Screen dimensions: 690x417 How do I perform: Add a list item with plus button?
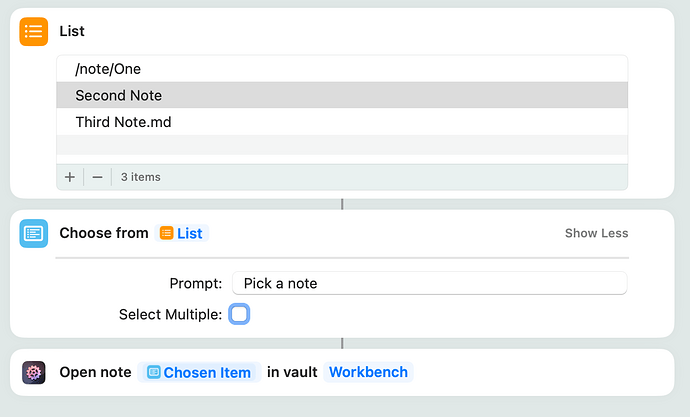coord(70,177)
